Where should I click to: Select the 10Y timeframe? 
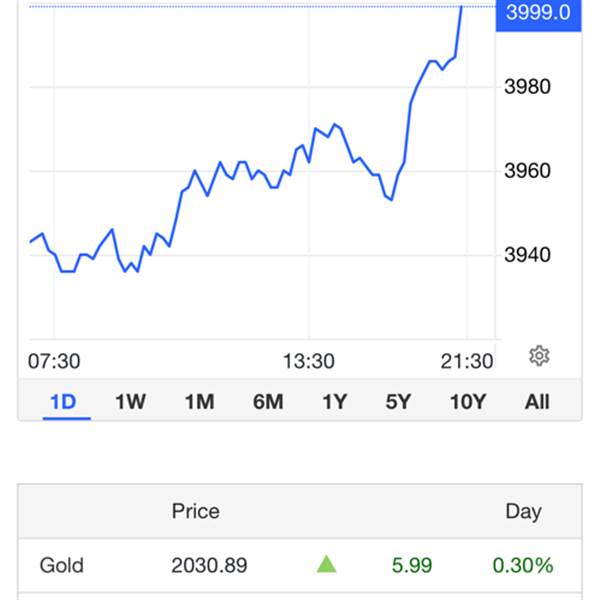[468, 402]
